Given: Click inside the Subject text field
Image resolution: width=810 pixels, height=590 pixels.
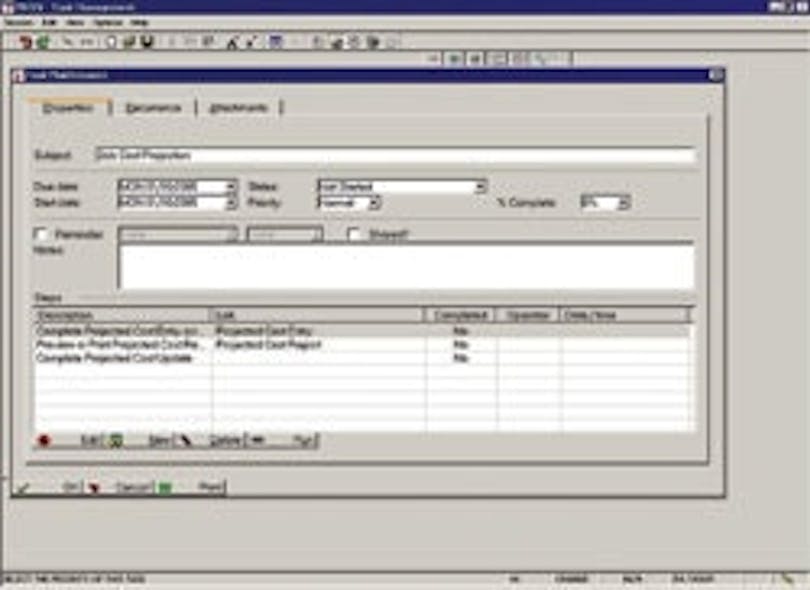Looking at the screenshot, I should 394,156.
